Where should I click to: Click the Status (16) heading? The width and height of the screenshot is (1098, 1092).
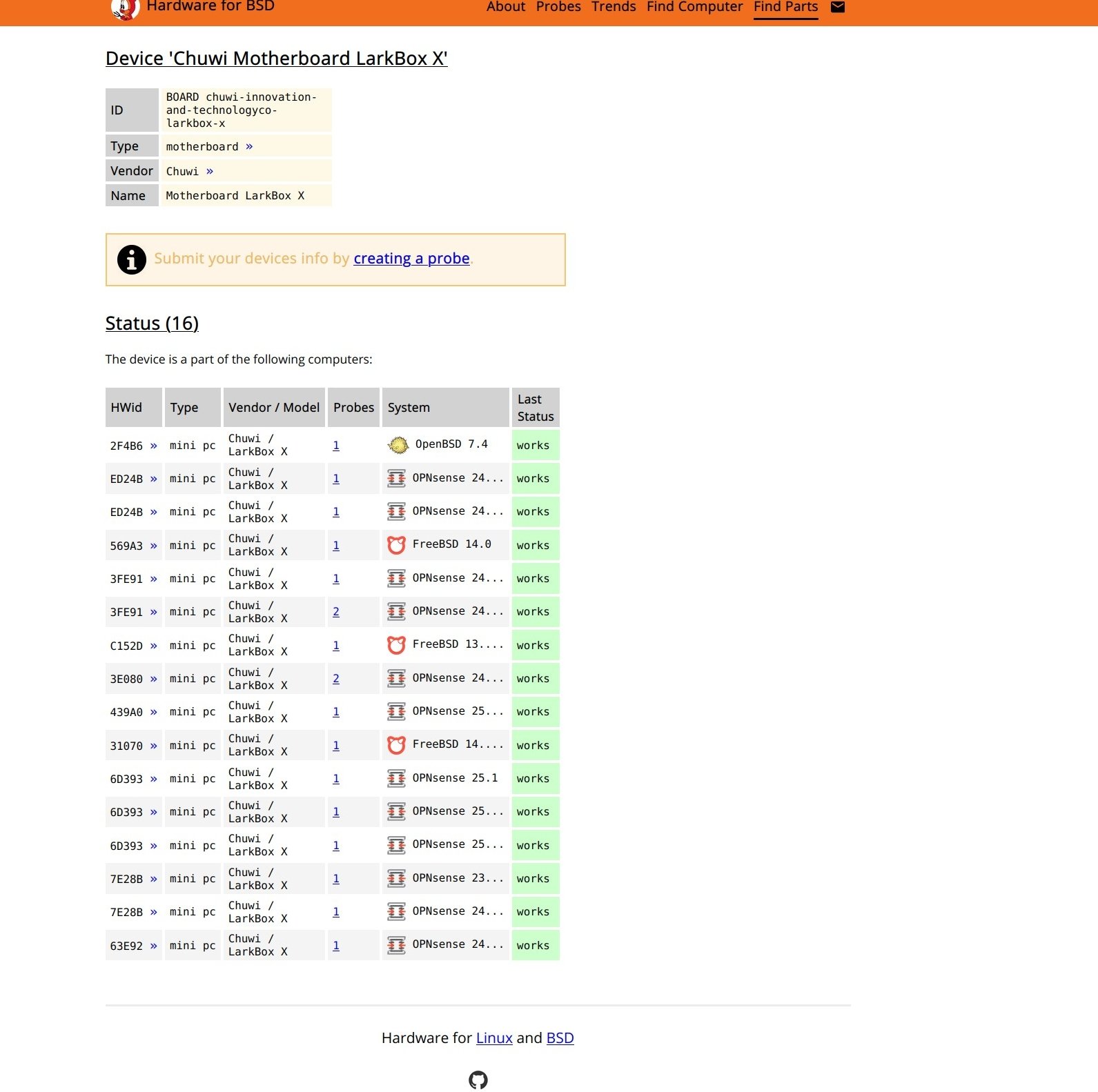(152, 323)
